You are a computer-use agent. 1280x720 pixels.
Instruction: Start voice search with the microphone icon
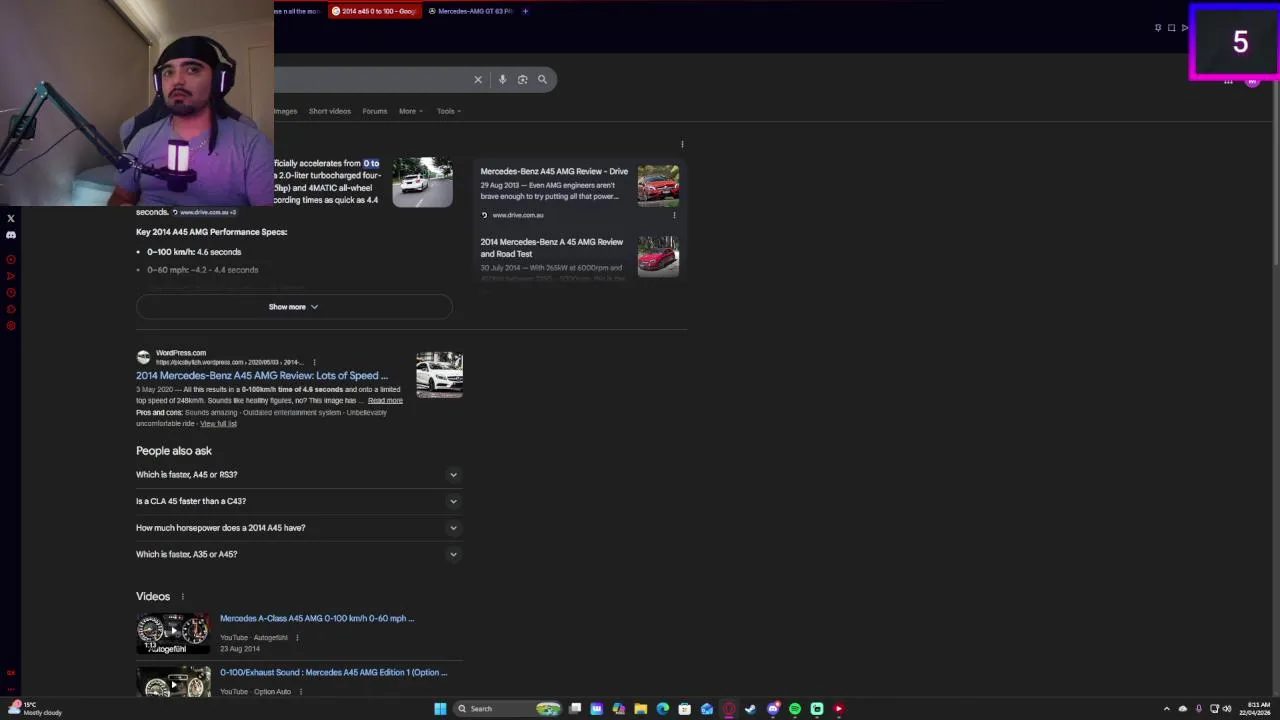tap(502, 79)
